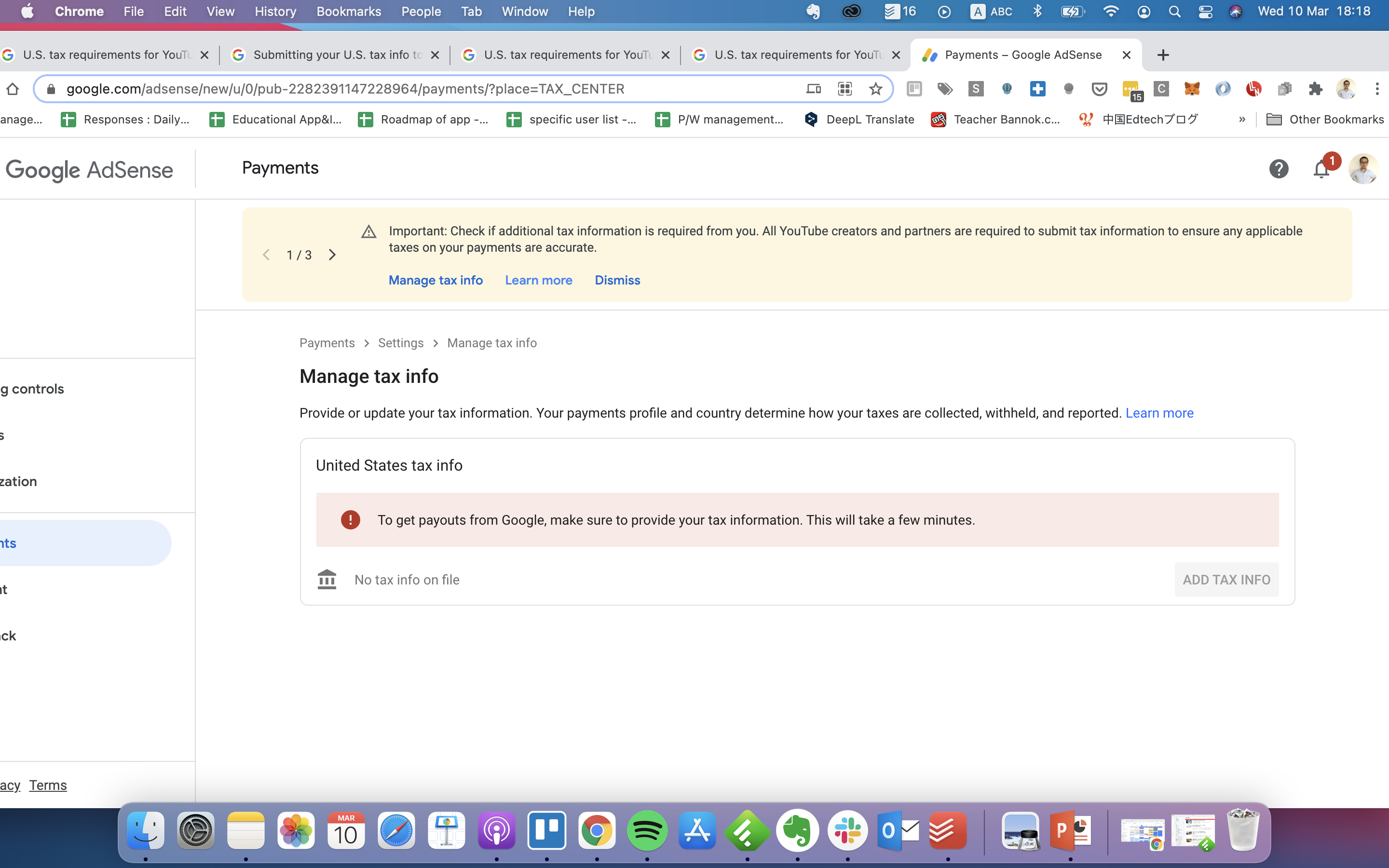Expand the hidden bookmarks overflow chevron
1389x868 pixels.
tap(1242, 120)
